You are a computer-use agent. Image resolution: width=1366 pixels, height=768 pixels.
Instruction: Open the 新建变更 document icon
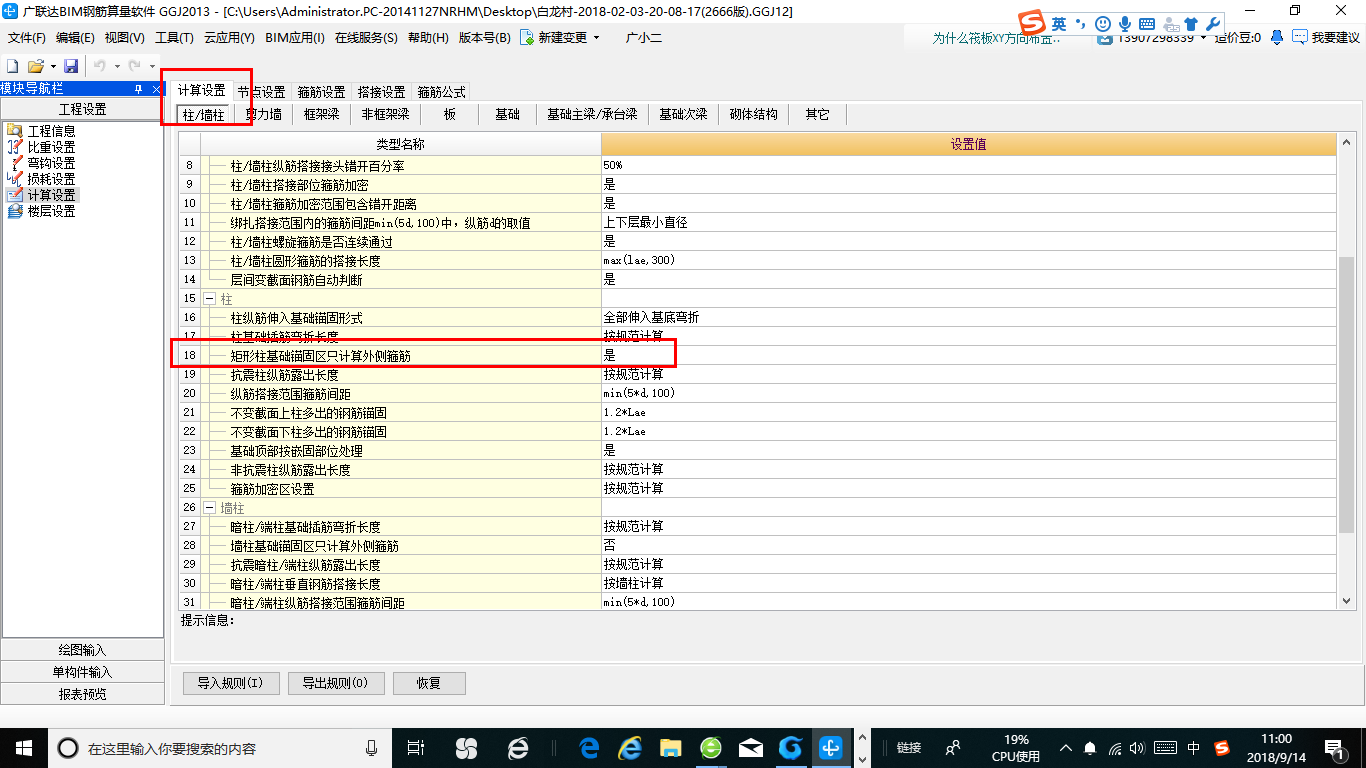[526, 37]
